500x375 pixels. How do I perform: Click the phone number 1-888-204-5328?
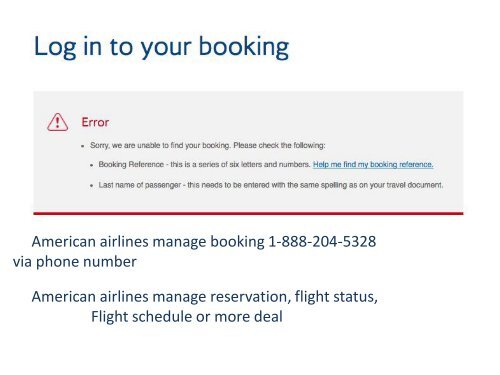(x=322, y=241)
